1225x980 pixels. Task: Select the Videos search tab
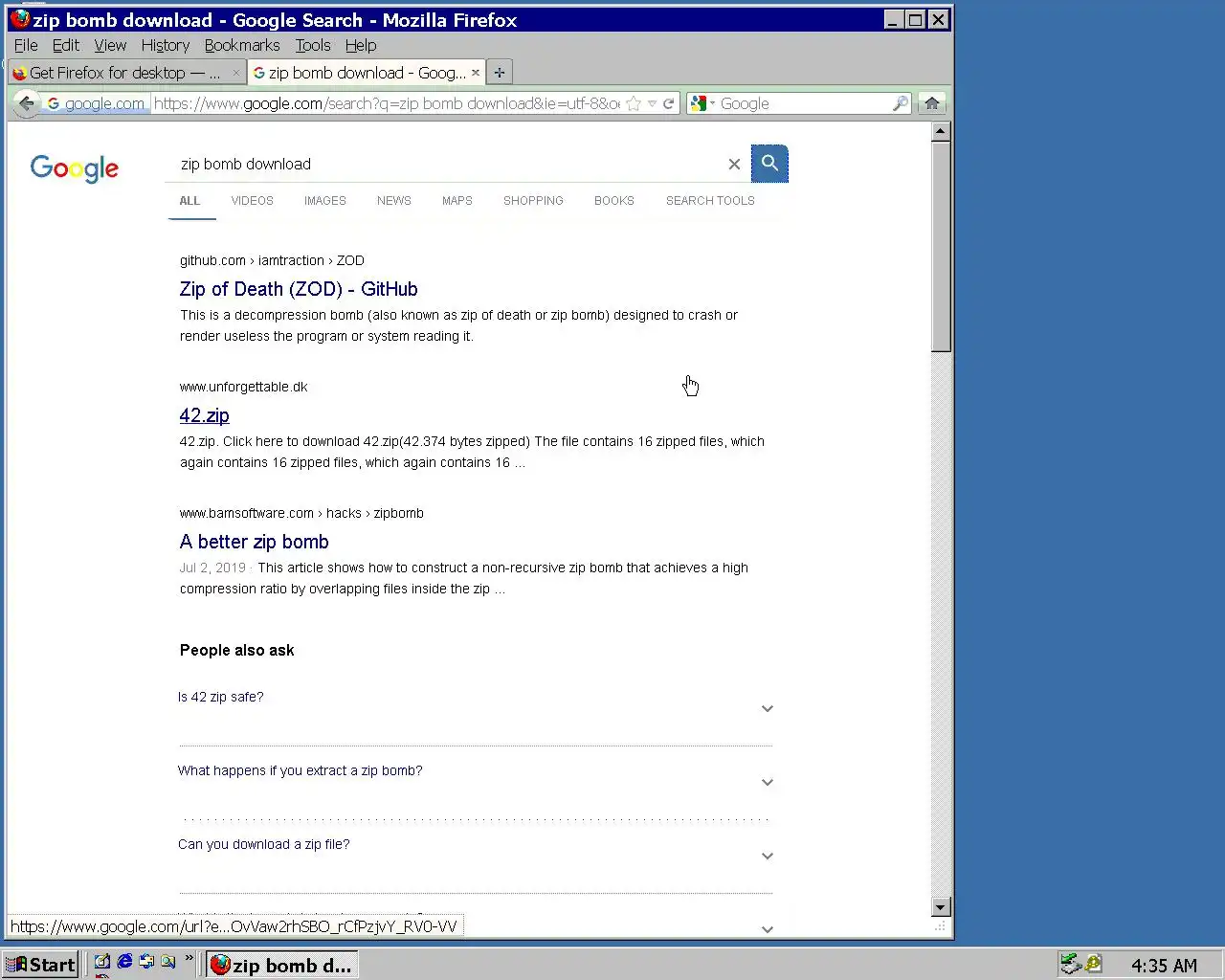point(252,201)
